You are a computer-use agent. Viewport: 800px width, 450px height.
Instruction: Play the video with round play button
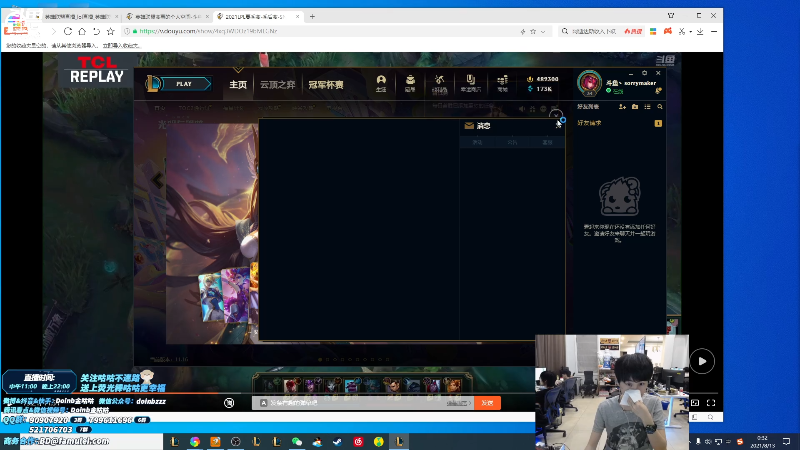click(x=702, y=361)
